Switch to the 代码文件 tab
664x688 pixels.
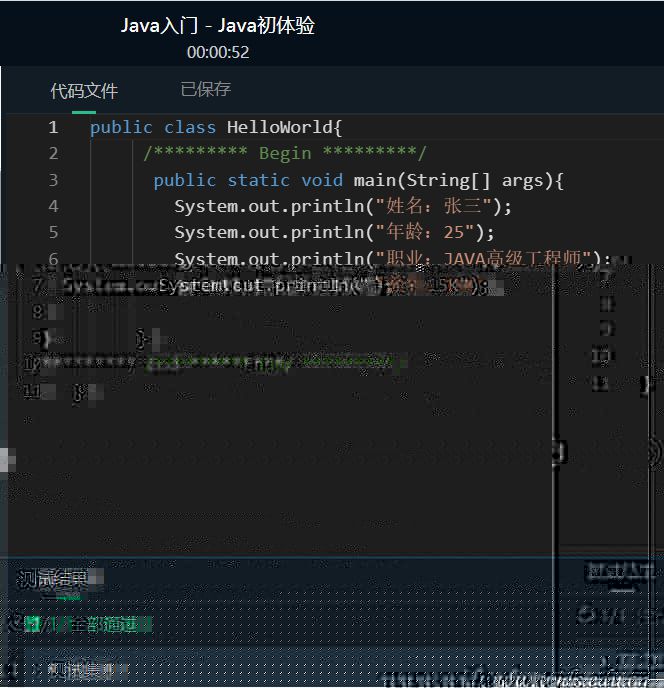pos(84,91)
